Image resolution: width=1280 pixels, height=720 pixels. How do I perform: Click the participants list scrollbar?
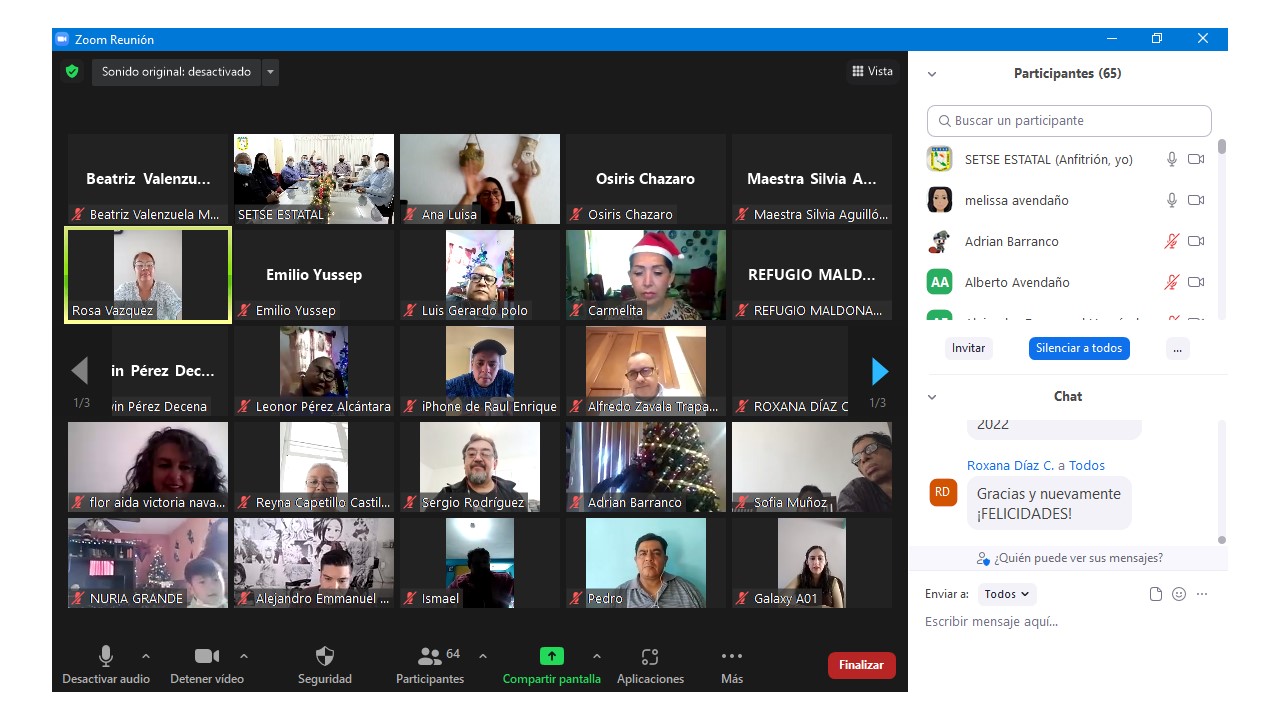(x=1222, y=147)
